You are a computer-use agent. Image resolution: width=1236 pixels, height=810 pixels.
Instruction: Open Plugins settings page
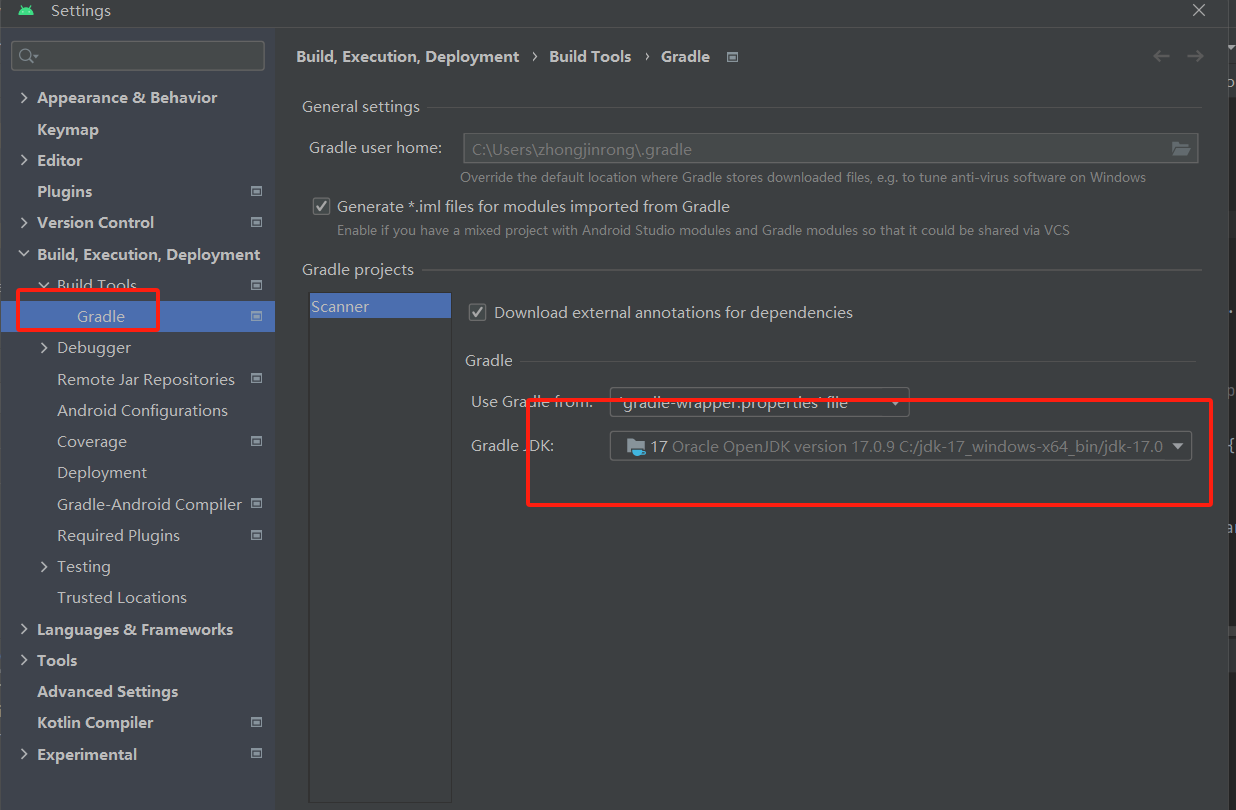pos(65,191)
